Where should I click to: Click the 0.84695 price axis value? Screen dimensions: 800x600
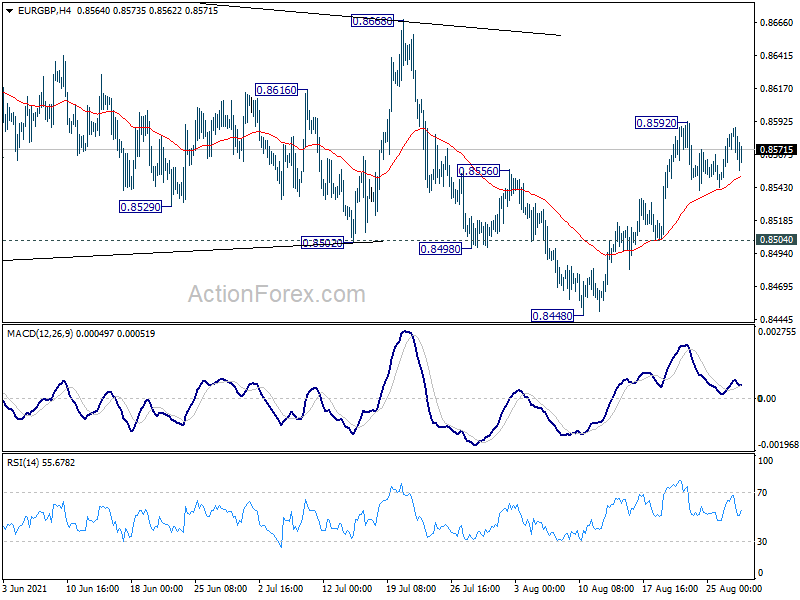[x=777, y=287]
